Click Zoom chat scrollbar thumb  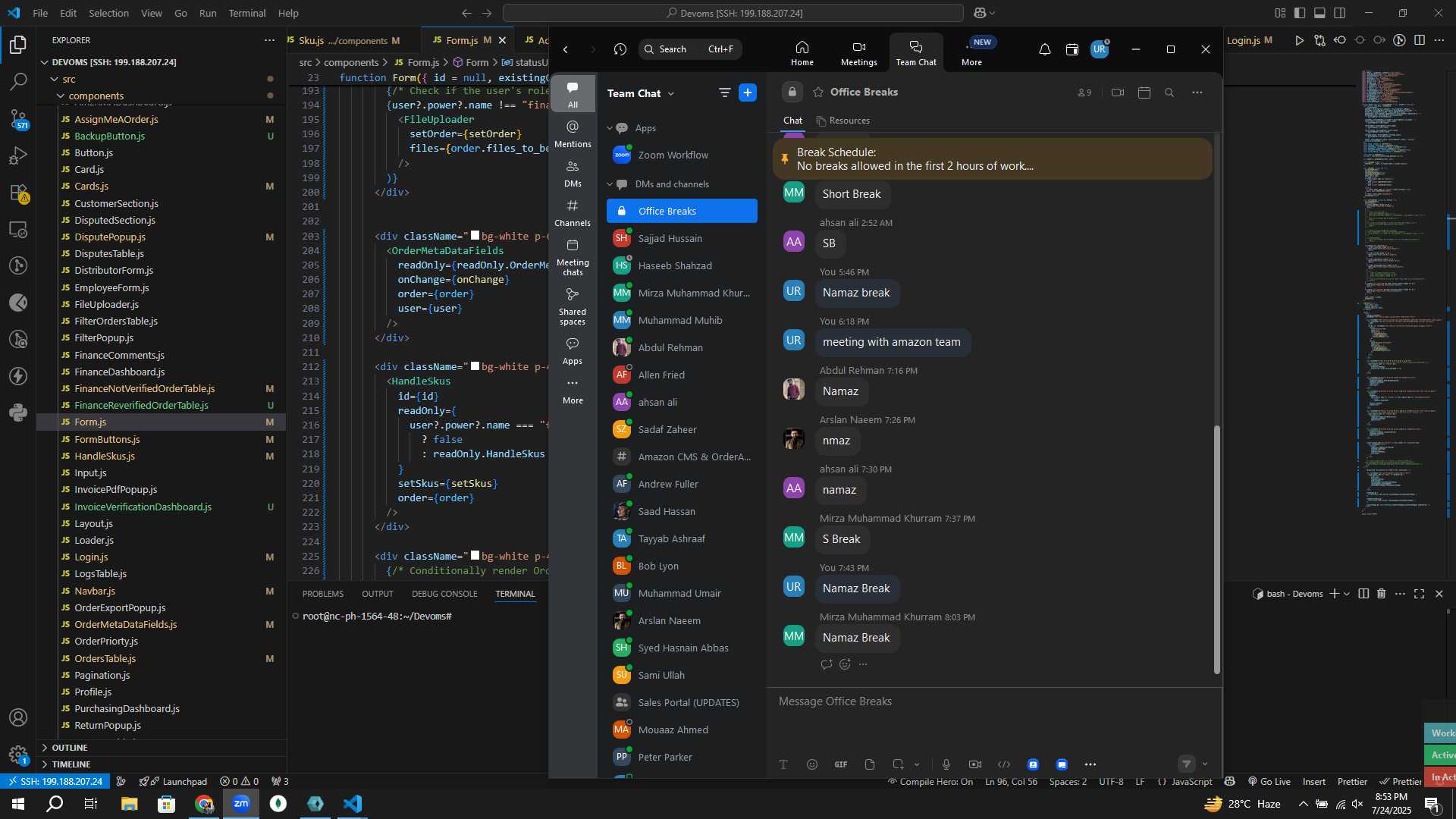click(x=1217, y=549)
